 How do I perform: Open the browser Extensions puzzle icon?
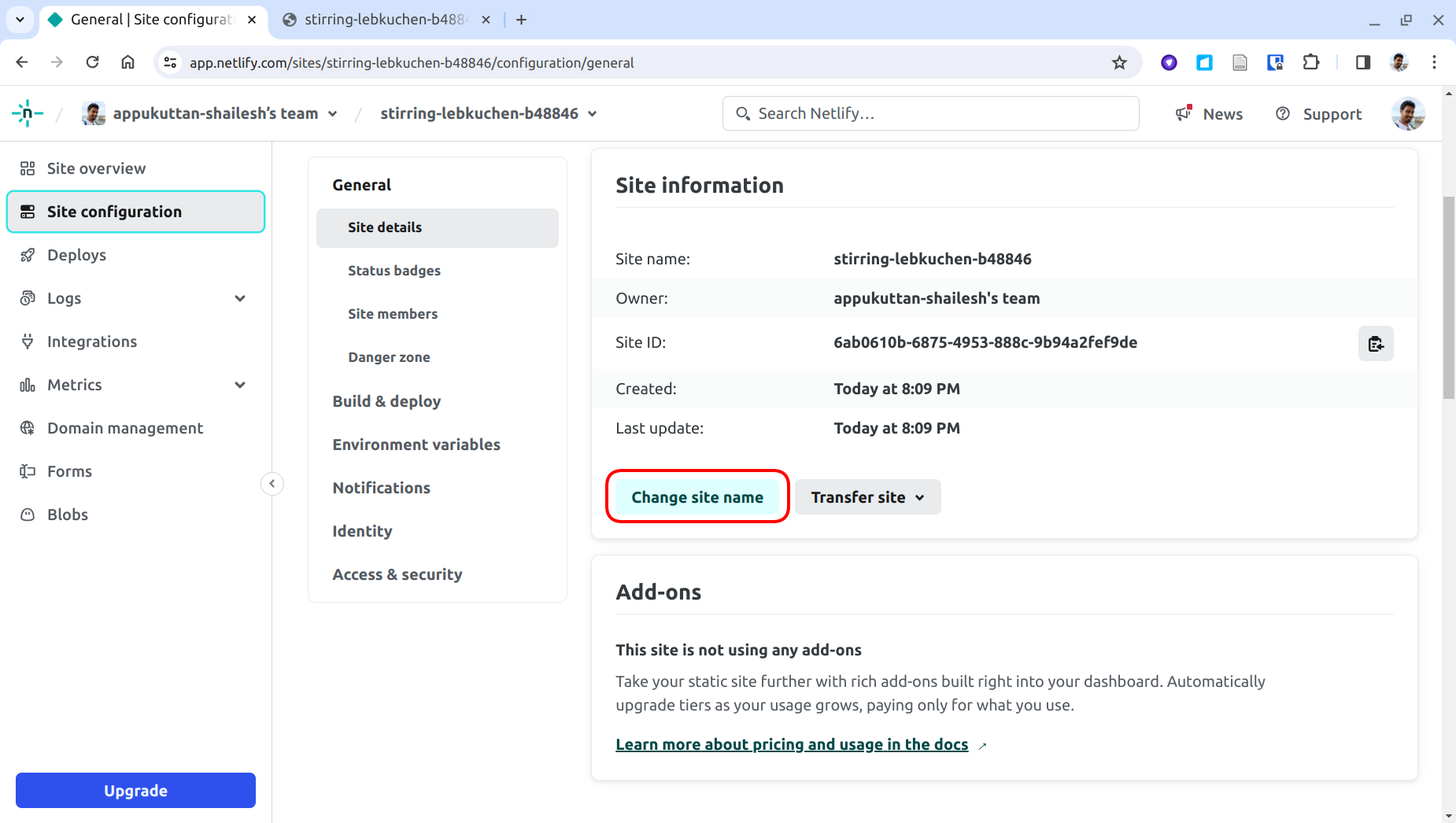(x=1311, y=63)
